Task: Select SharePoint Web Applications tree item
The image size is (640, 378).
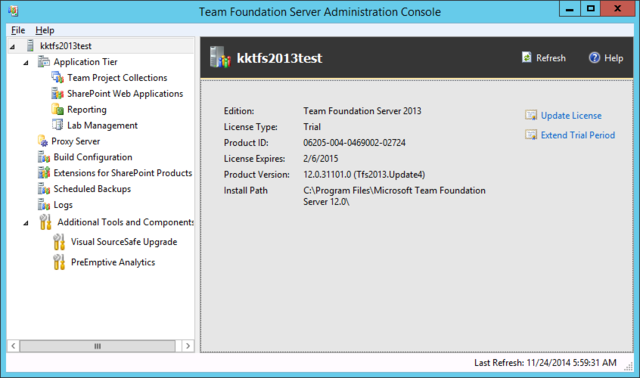Action: [x=125, y=93]
